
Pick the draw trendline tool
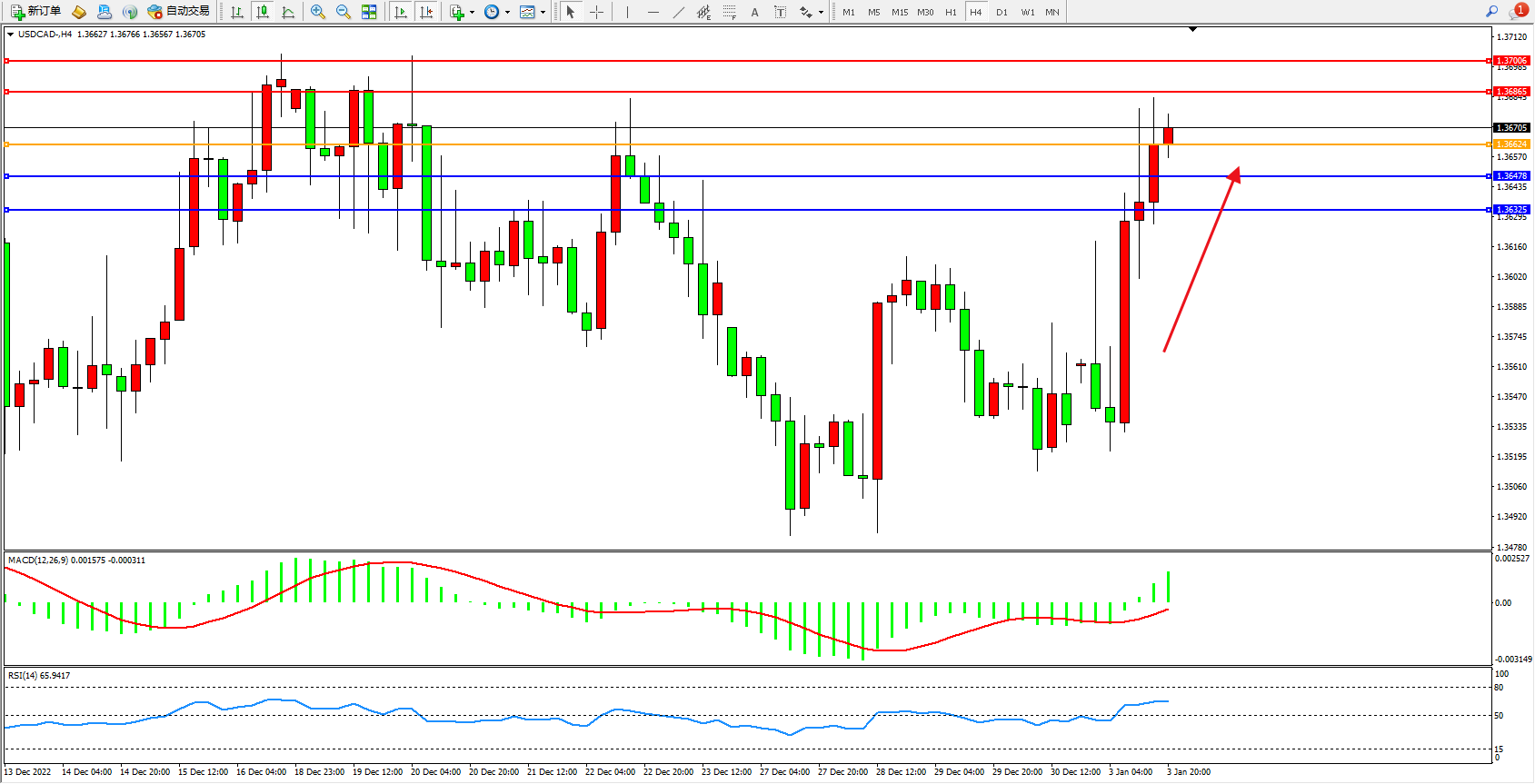[x=679, y=12]
